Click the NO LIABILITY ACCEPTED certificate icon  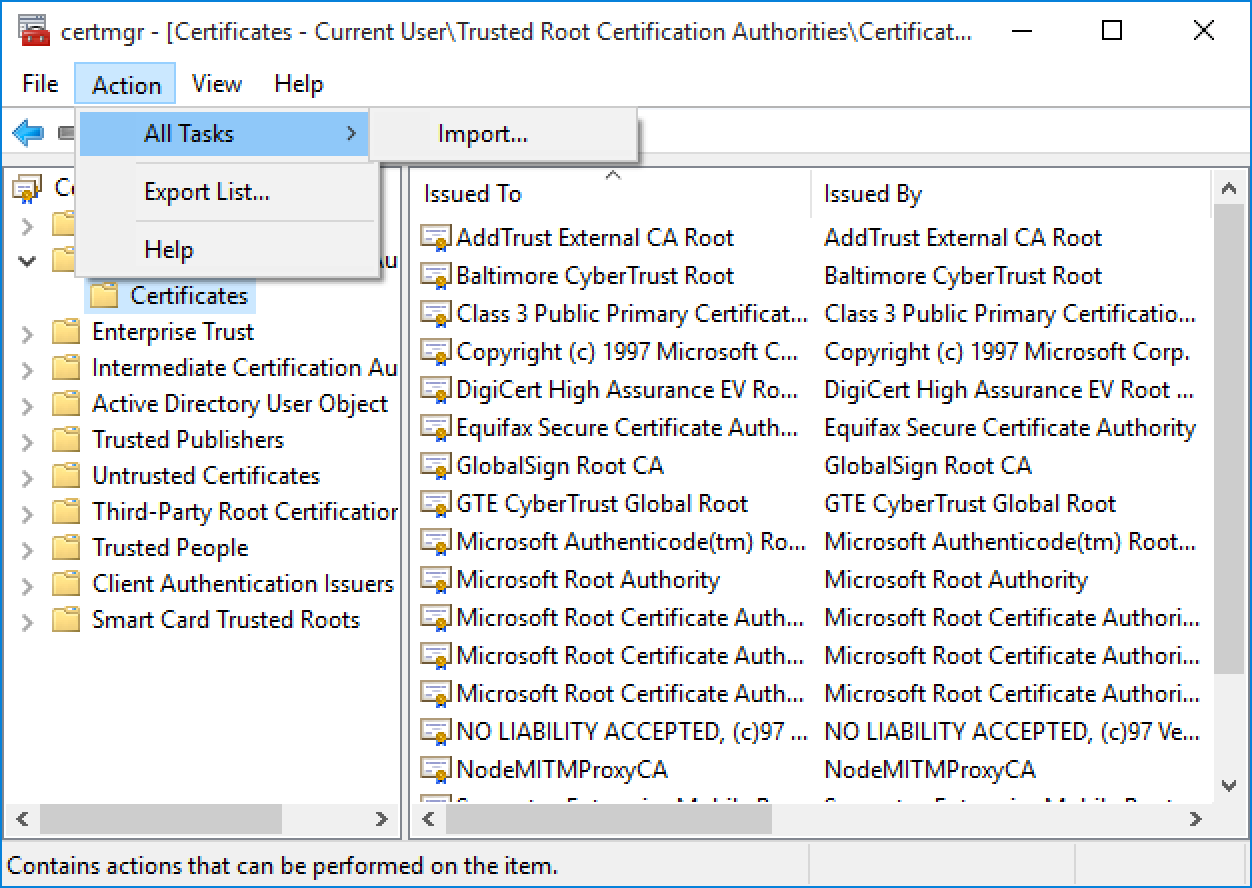(436, 732)
